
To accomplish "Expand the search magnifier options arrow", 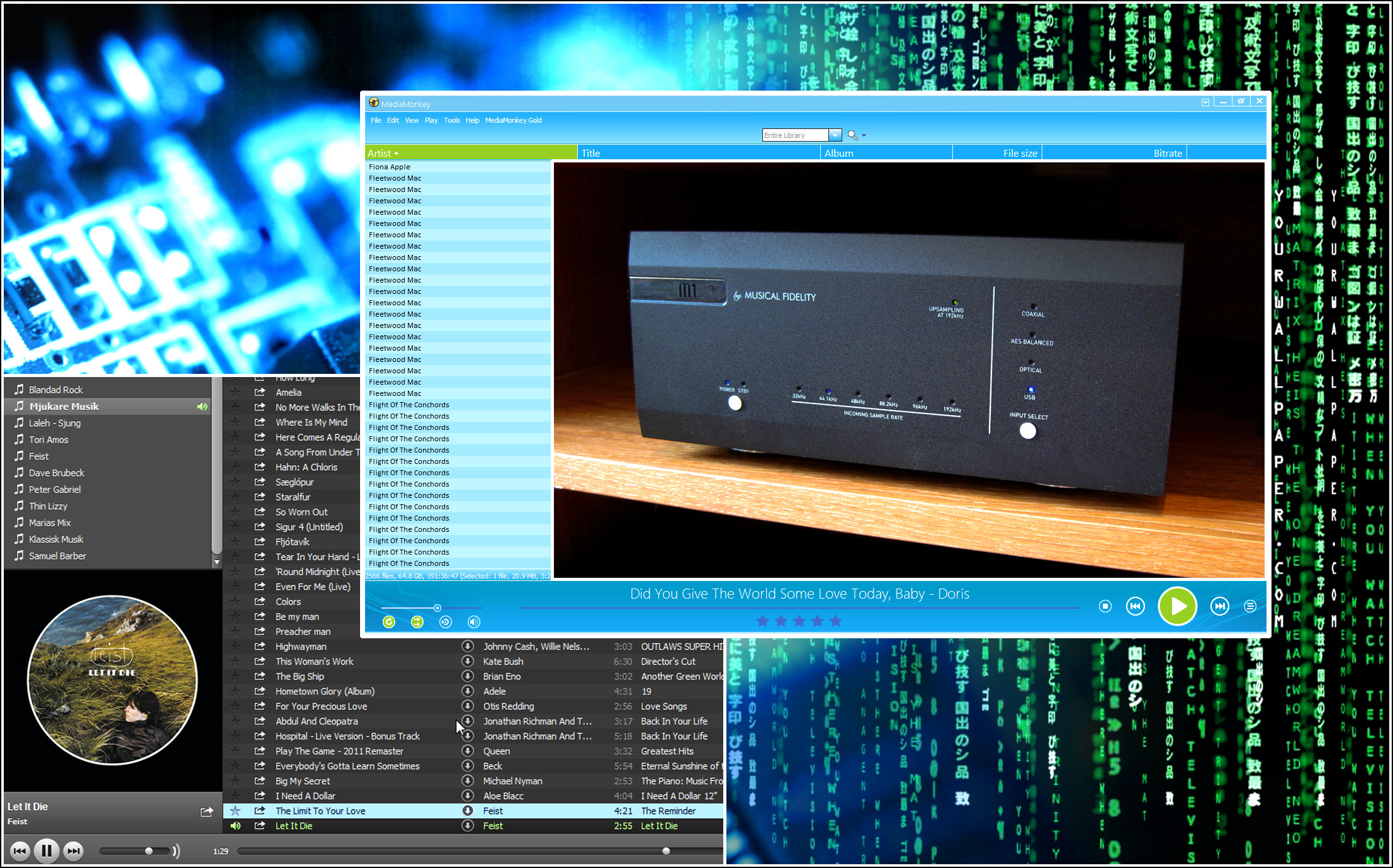I will (x=864, y=135).
